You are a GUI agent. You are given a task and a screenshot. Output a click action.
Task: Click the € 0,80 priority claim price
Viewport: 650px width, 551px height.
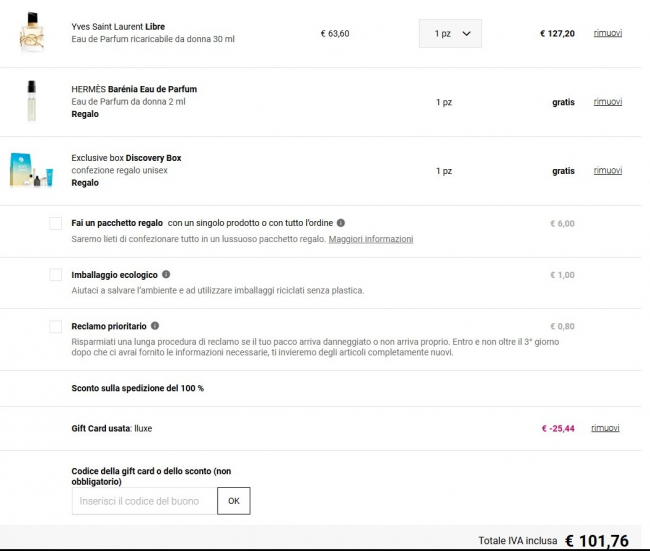(562, 326)
